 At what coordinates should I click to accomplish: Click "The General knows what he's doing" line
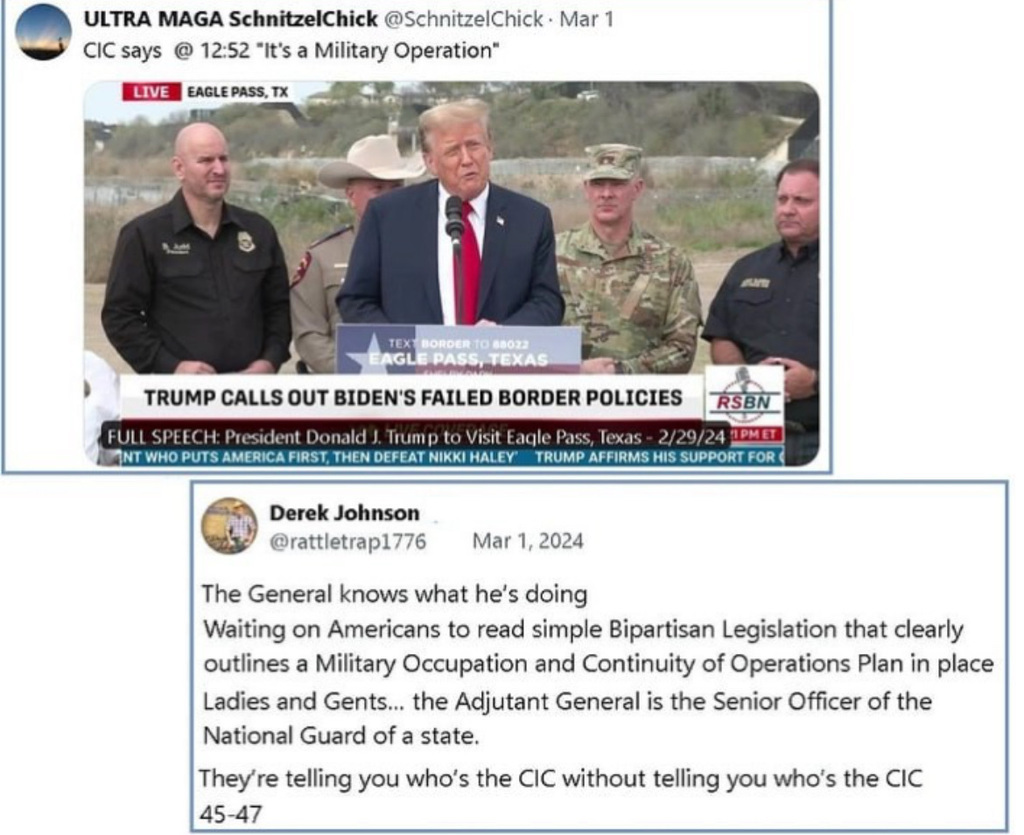point(394,594)
